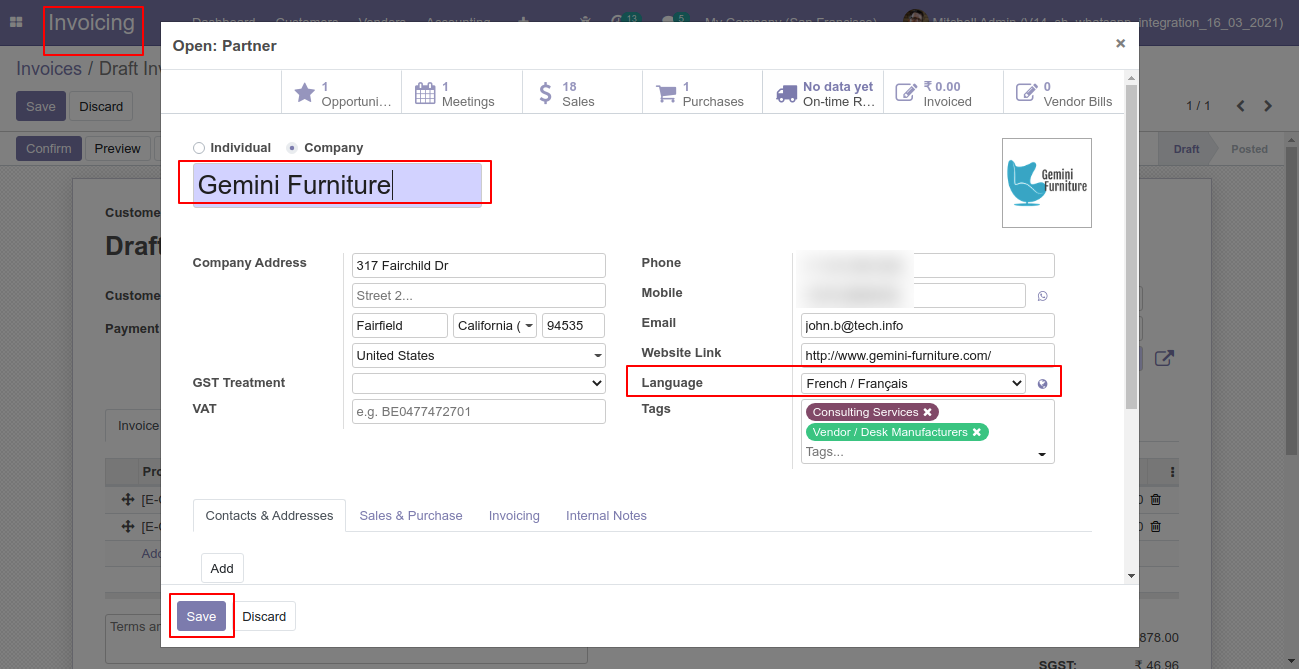
Task: Click the Draft status stage
Action: [x=1186, y=149]
